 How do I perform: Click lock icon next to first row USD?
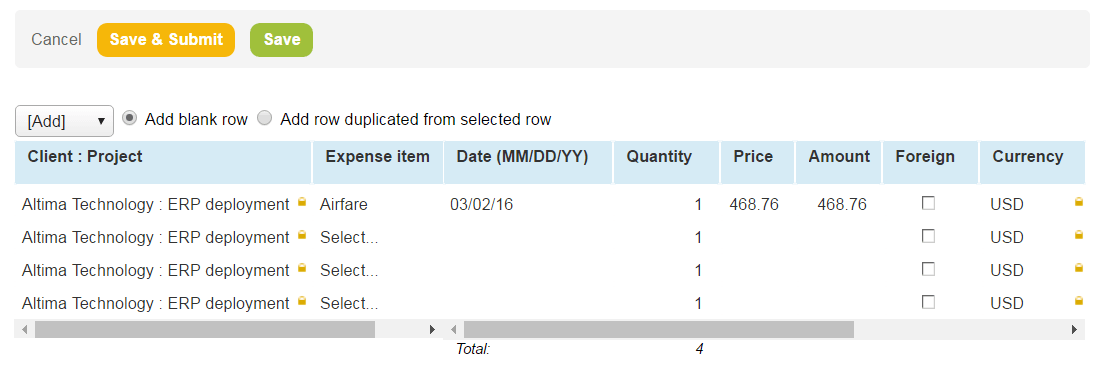(x=1078, y=203)
